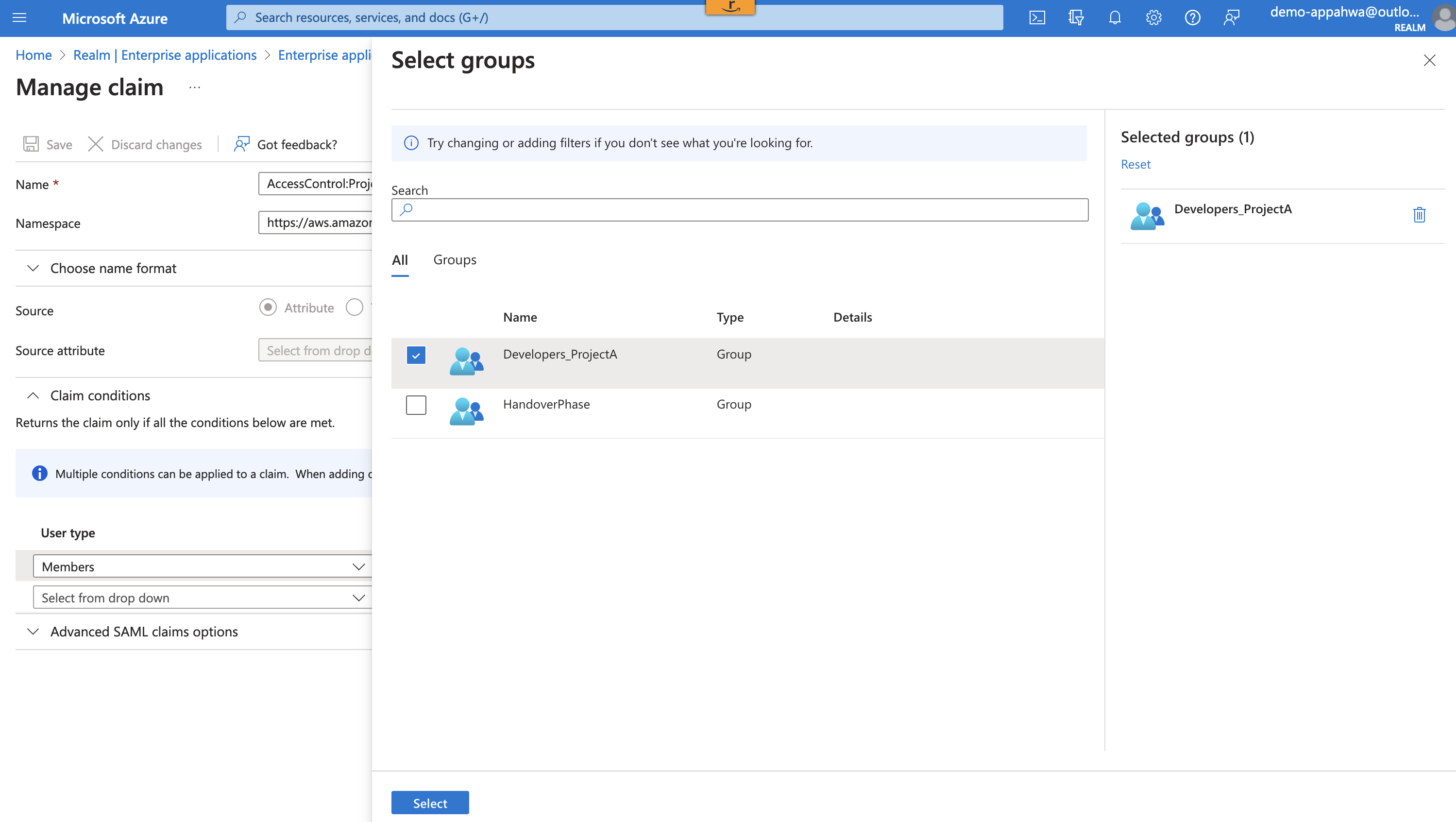
Task: Close the Select groups panel
Action: click(1429, 61)
